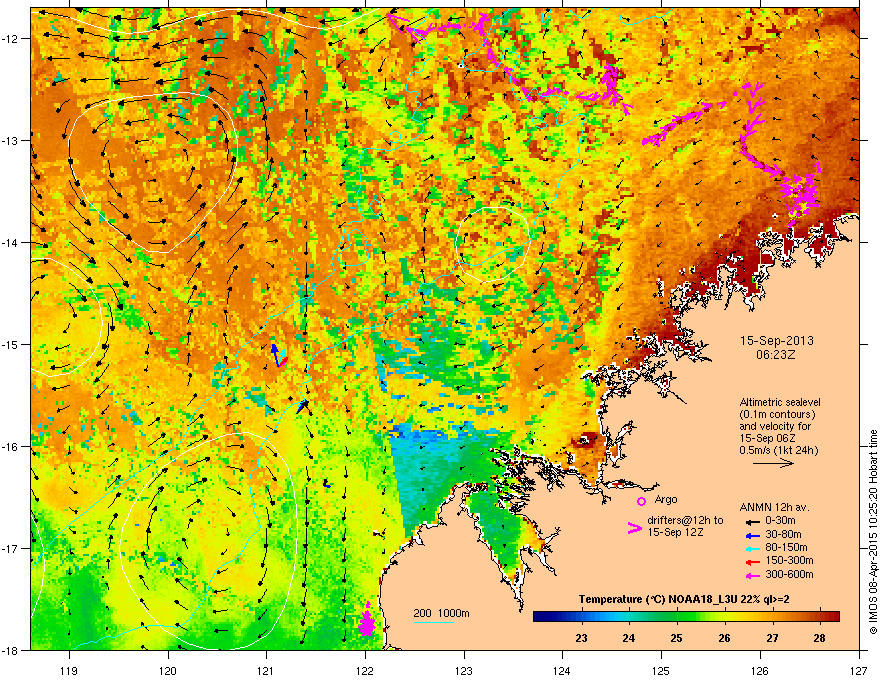Click the 'drifters@12h to' legend text
The image size is (880, 680).
click(685, 521)
